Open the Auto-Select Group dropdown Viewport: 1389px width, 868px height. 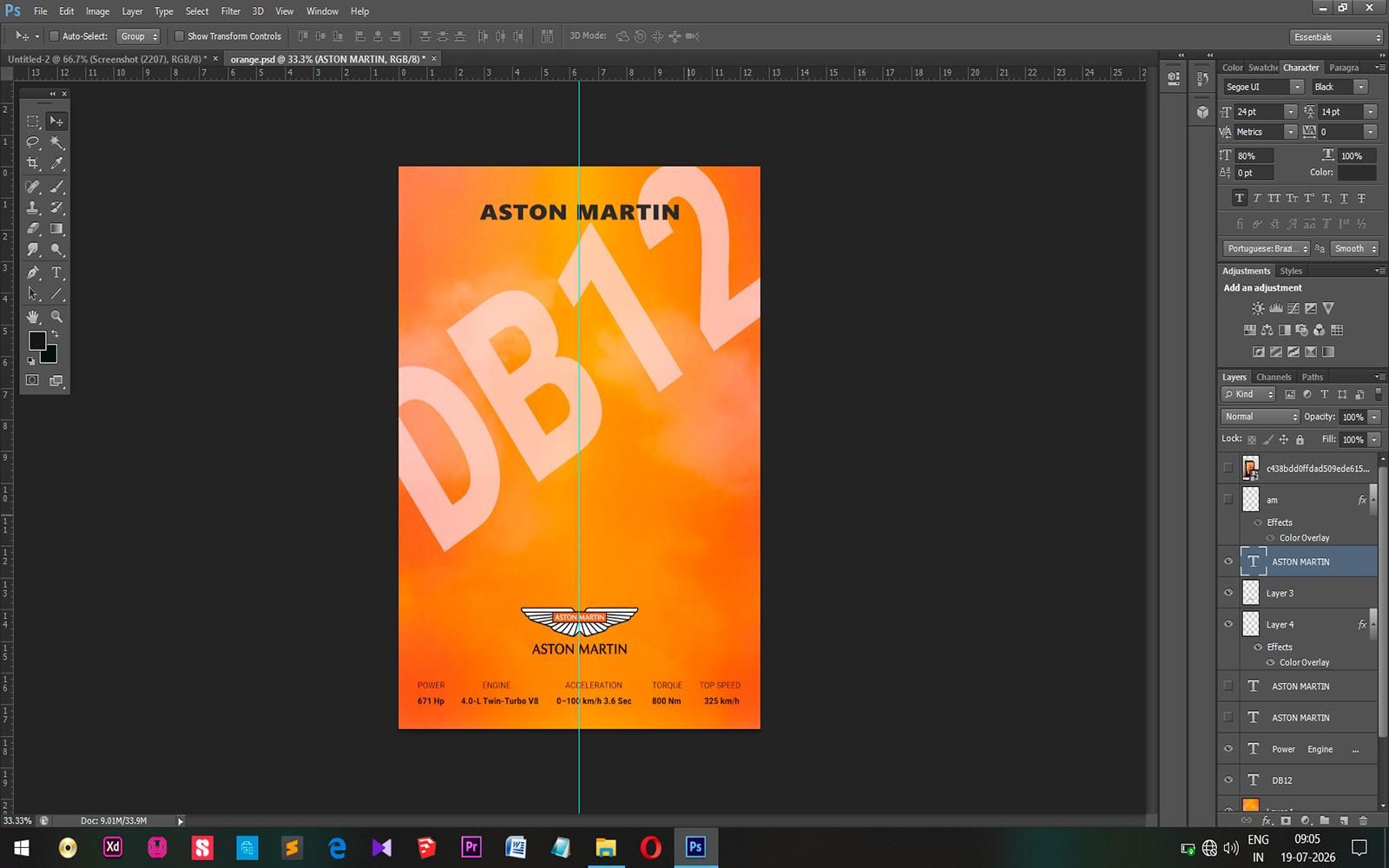click(139, 36)
